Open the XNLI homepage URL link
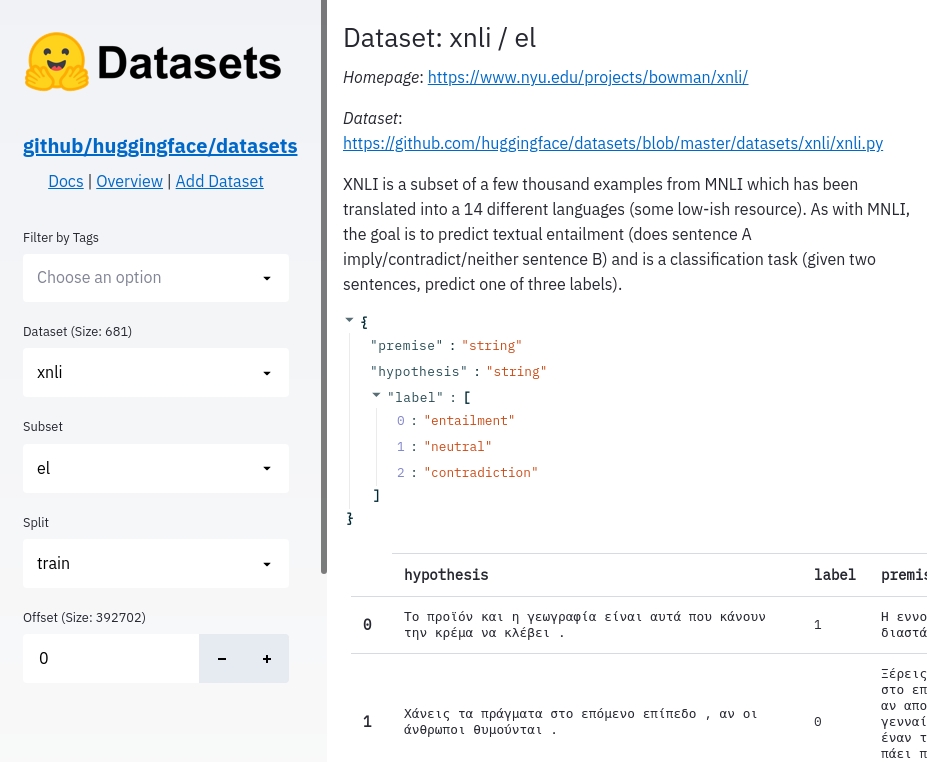 [587, 77]
